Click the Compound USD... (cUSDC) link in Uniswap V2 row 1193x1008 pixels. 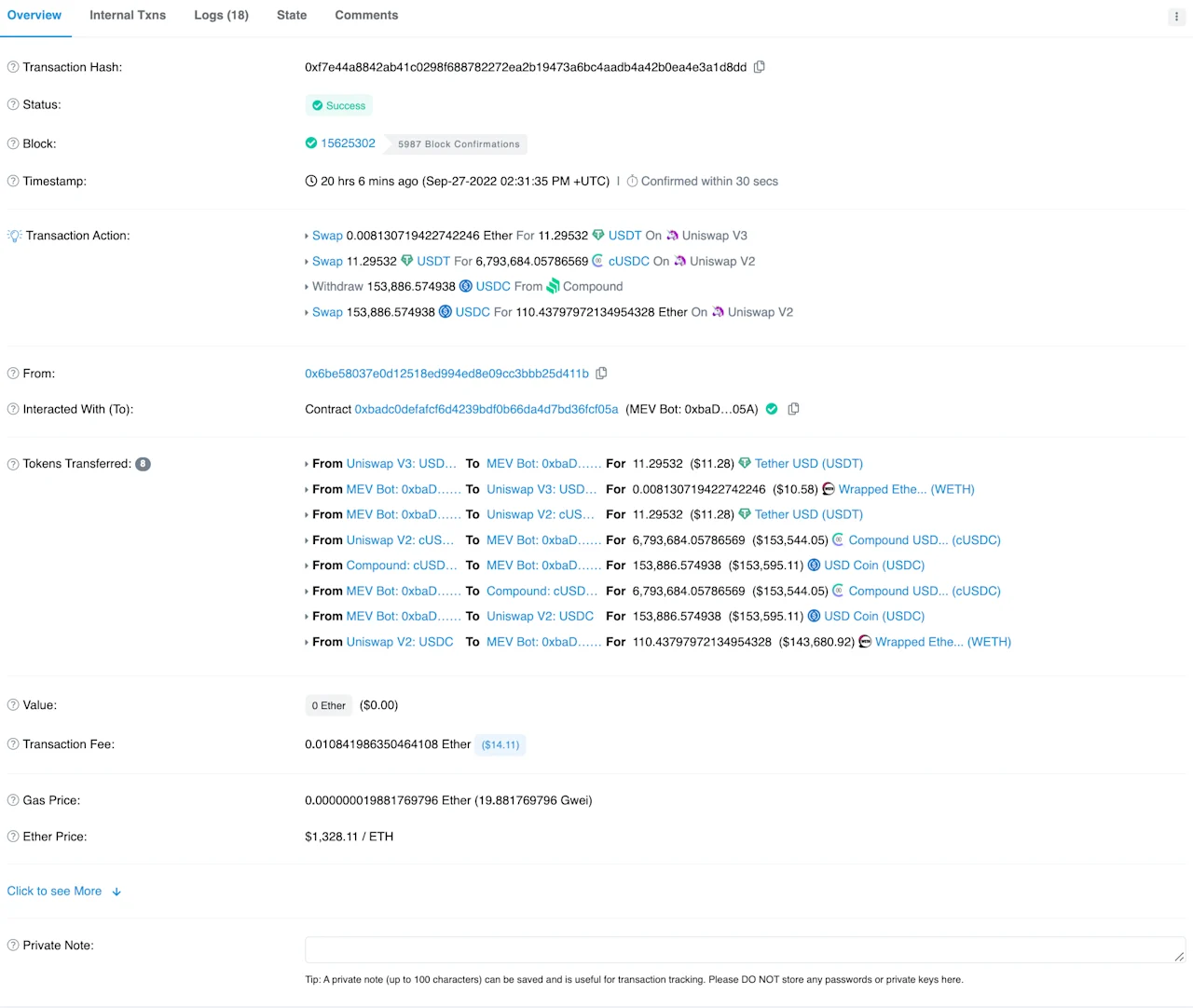tap(925, 540)
